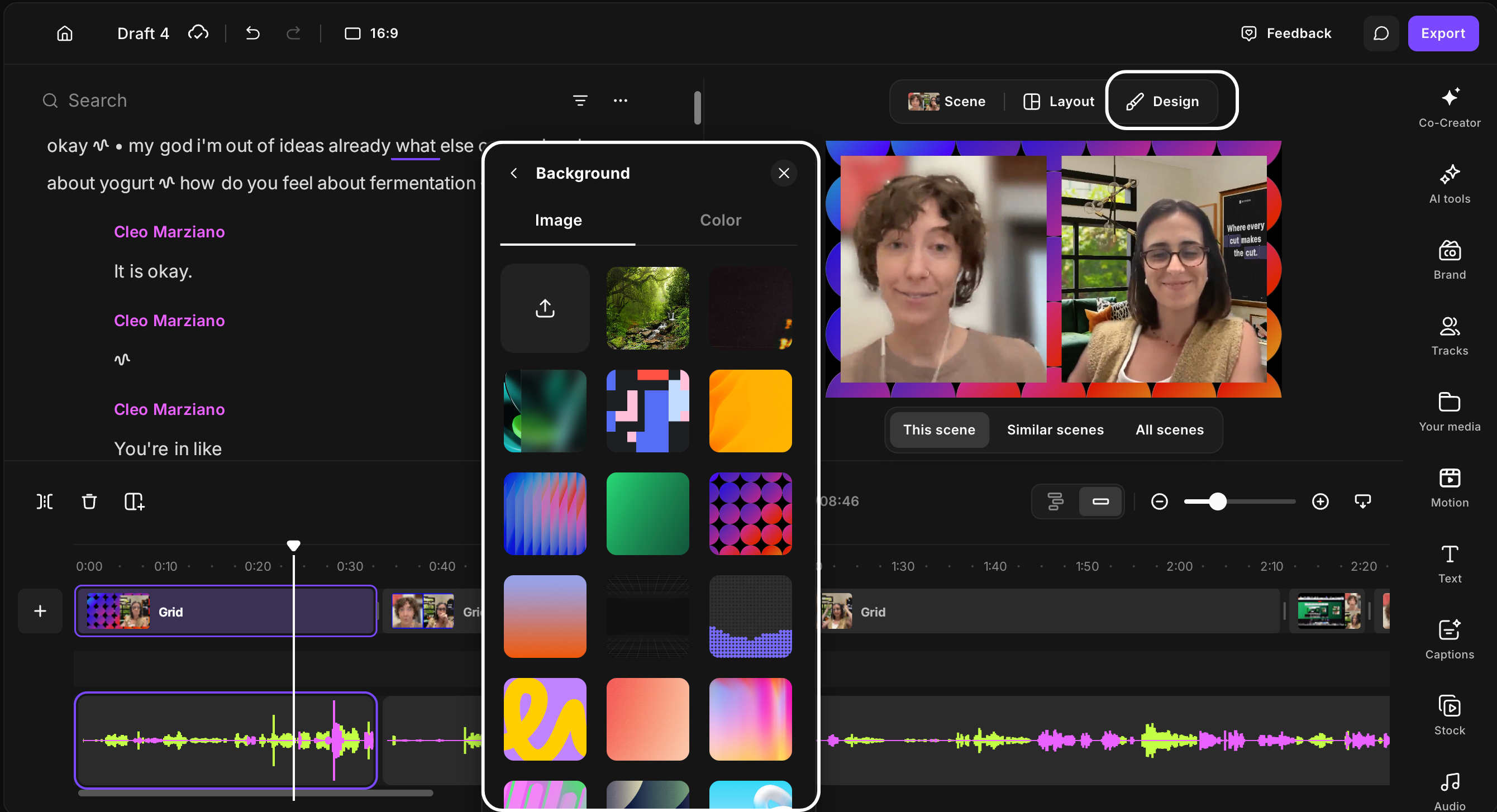This screenshot has width=1497, height=812.
Task: Open the comments speech bubble
Action: pos(1381,34)
